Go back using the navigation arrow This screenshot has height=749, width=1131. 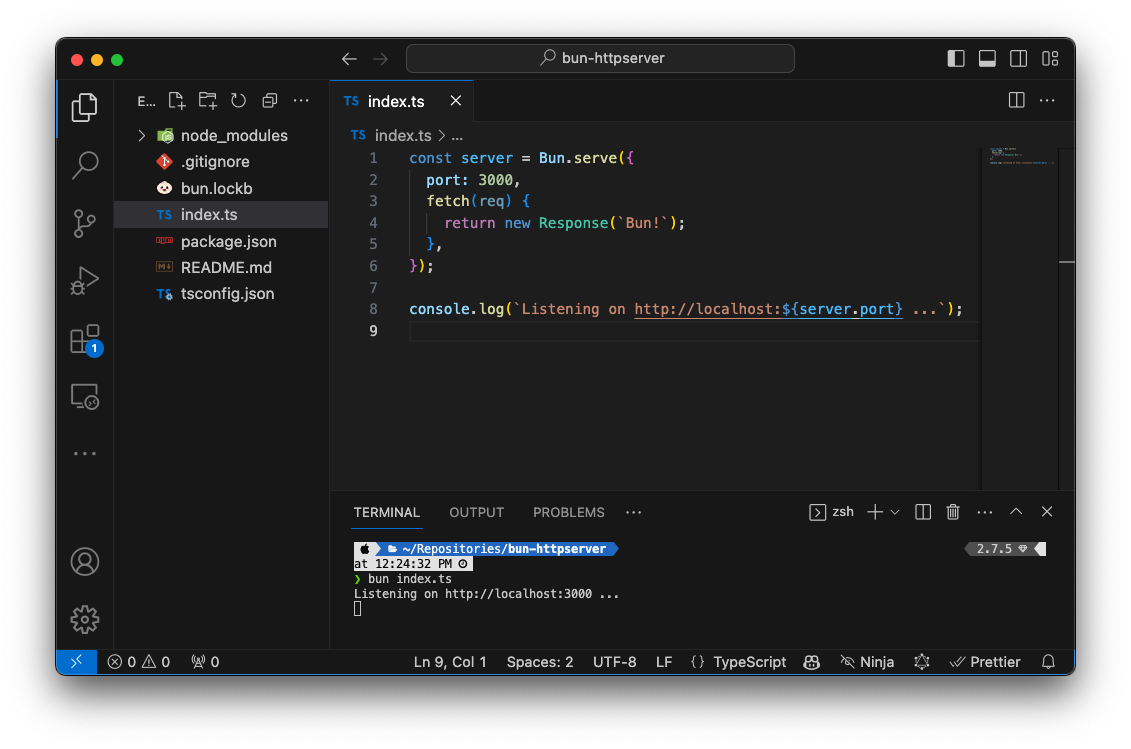349,58
